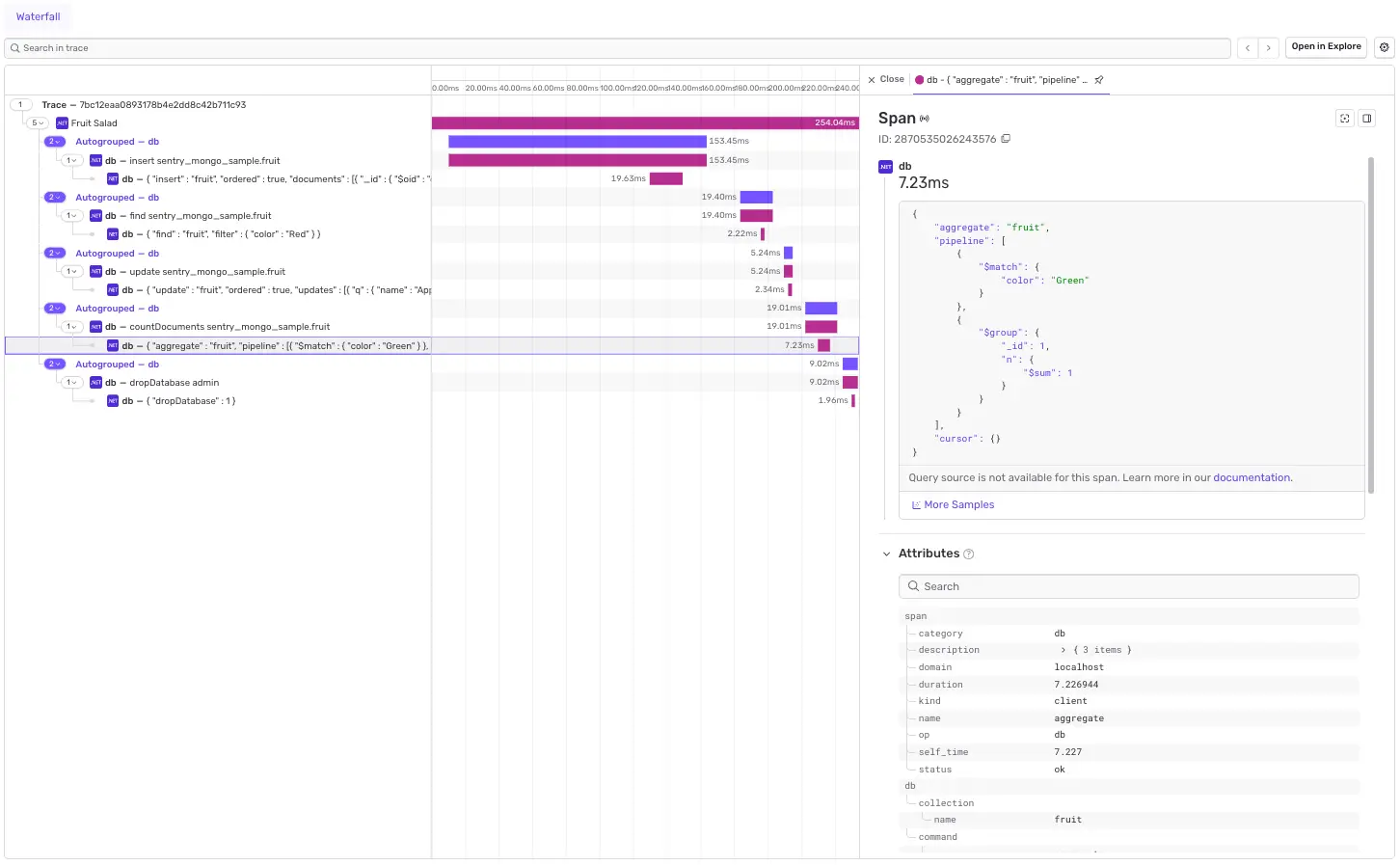The height and width of the screenshot is (865, 1400).
Task: Click the magnifier icon in Search in trace
Action: tap(15, 48)
